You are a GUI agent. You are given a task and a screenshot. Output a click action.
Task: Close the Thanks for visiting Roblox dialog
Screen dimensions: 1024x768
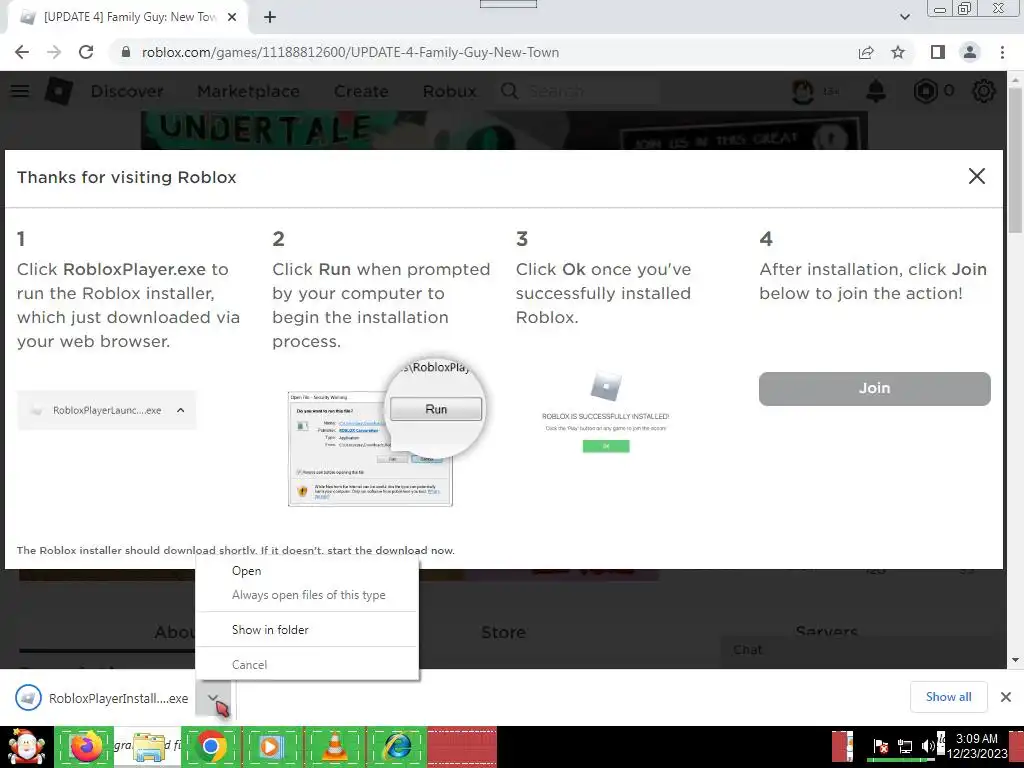pos(976,176)
